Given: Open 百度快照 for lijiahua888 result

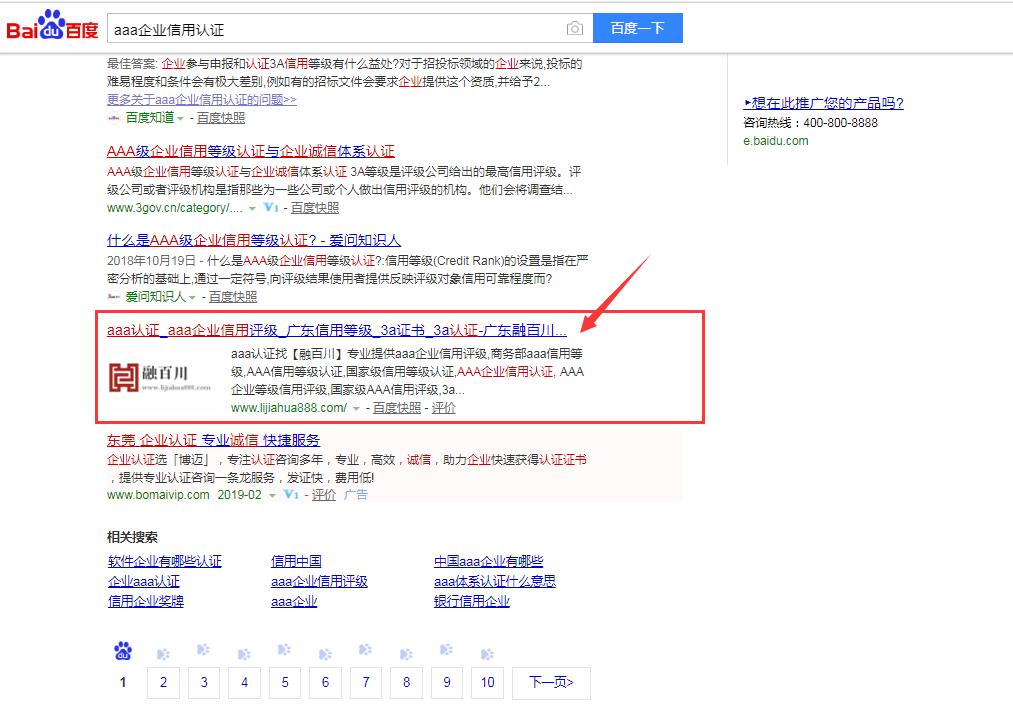Looking at the screenshot, I should tap(397, 408).
